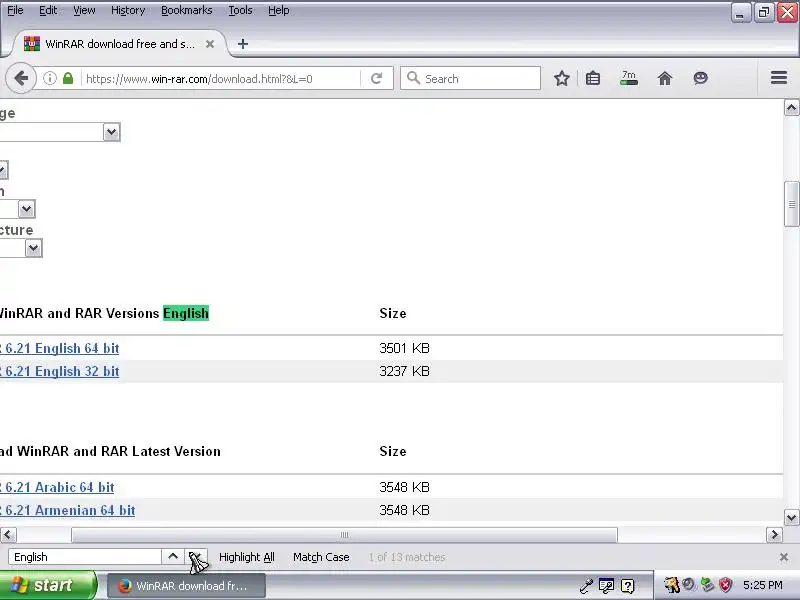Click the 3501 KB size value
This screenshot has width=800, height=600.
point(404,348)
